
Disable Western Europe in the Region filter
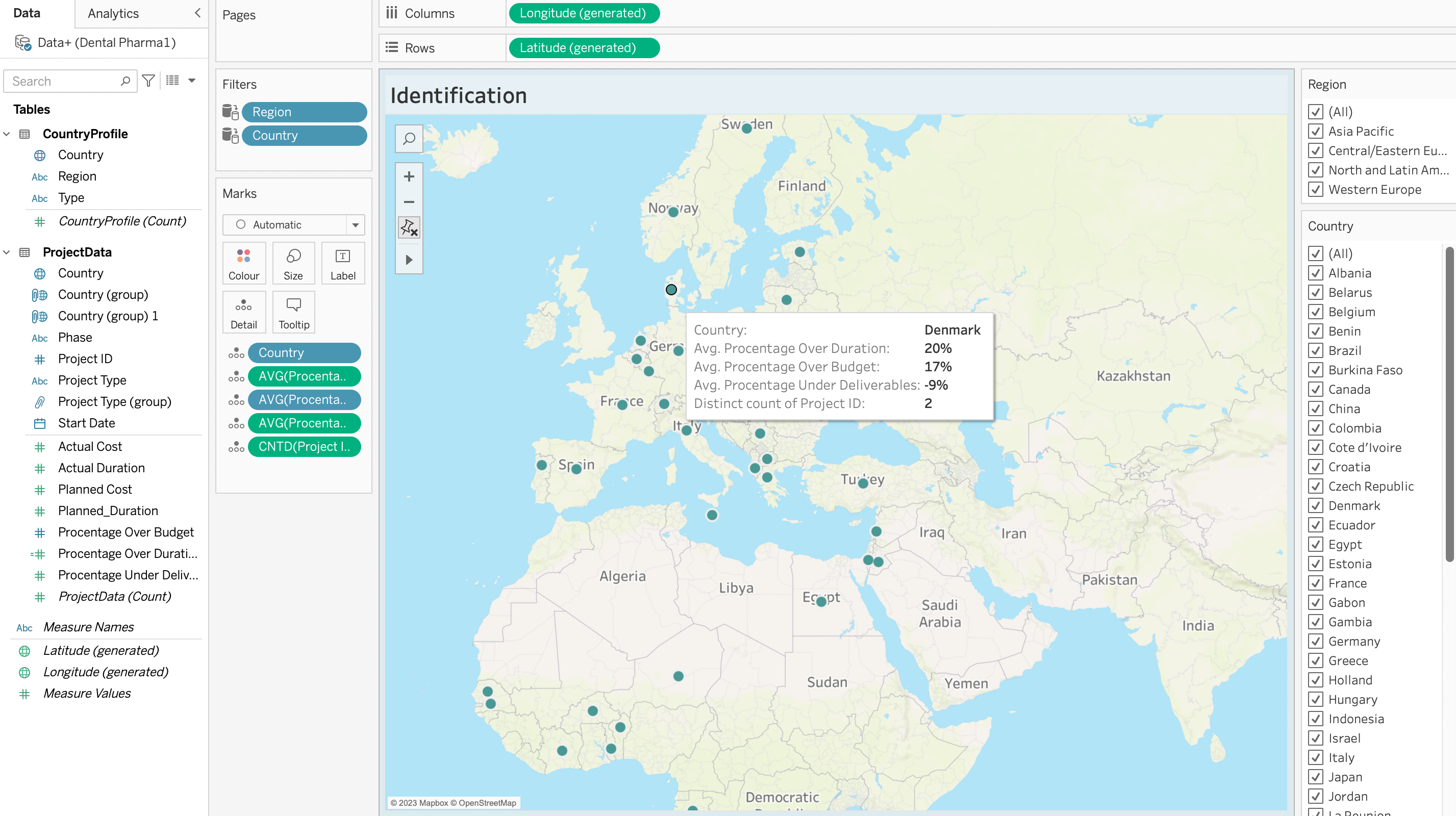(1316, 189)
